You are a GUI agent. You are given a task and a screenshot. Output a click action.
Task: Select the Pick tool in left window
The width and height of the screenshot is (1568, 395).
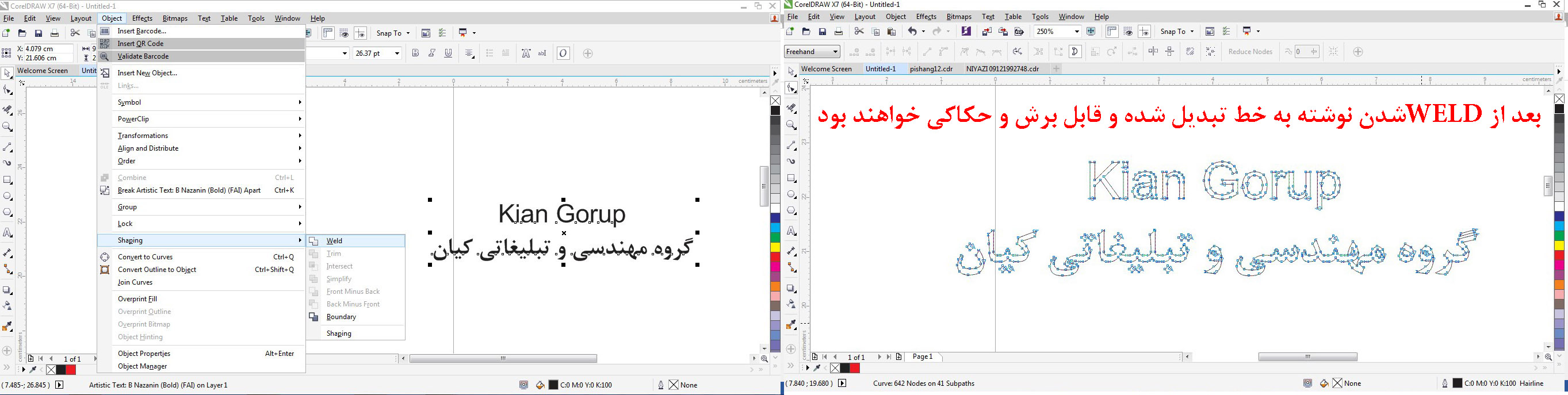7,74
